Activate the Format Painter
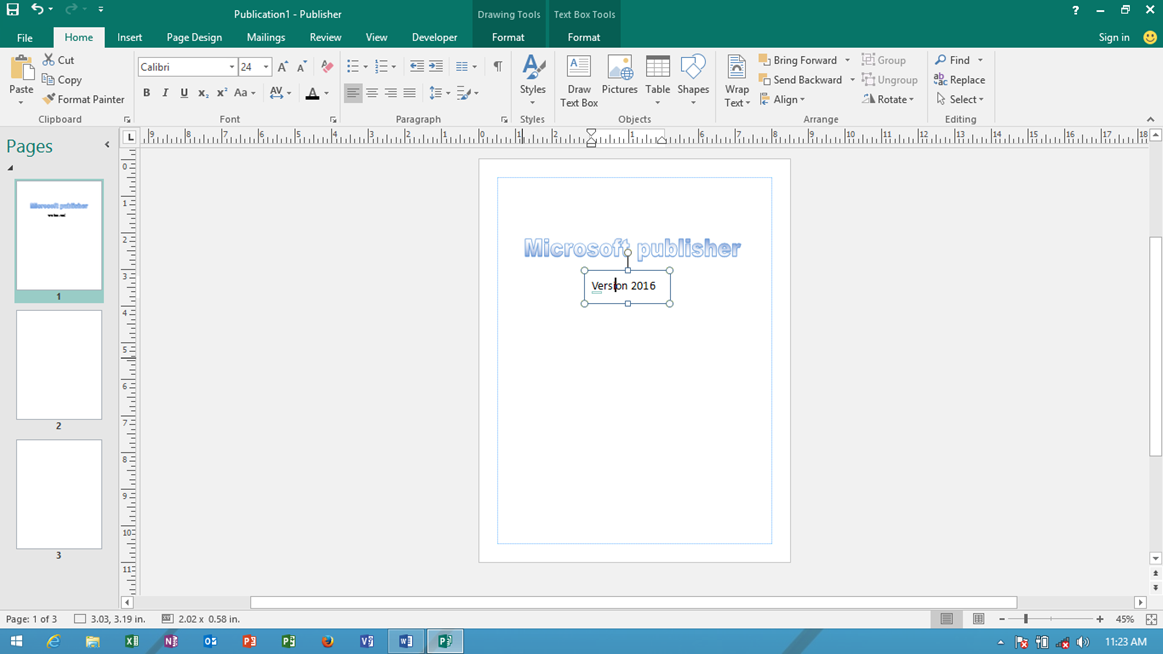 [x=83, y=99]
